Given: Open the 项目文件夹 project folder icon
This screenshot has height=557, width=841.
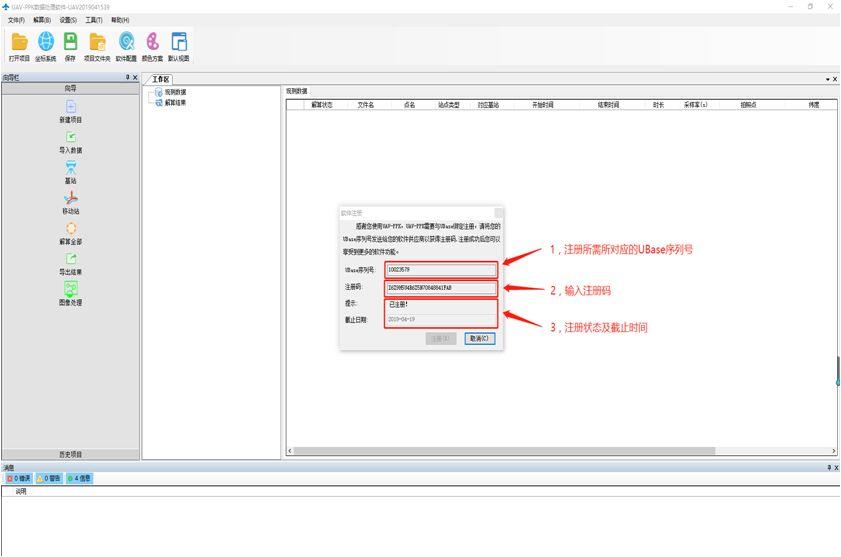Looking at the screenshot, I should click(x=98, y=42).
